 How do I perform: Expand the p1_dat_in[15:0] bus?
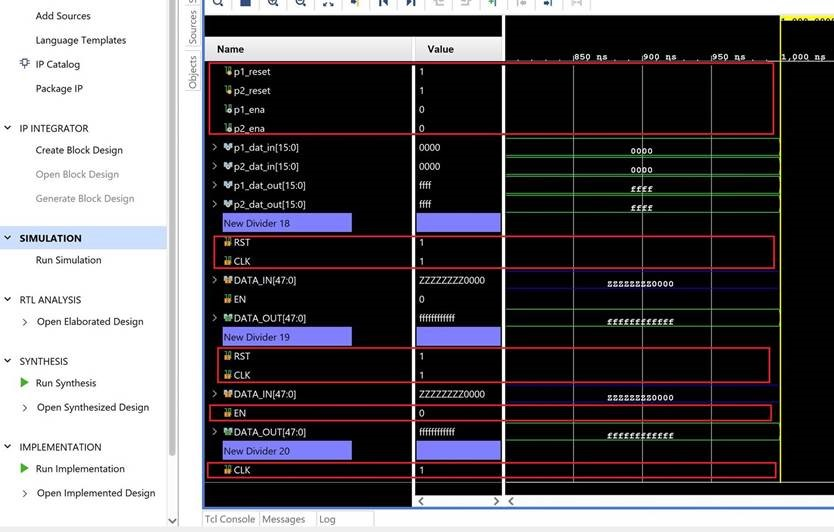pyautogui.click(x=215, y=148)
